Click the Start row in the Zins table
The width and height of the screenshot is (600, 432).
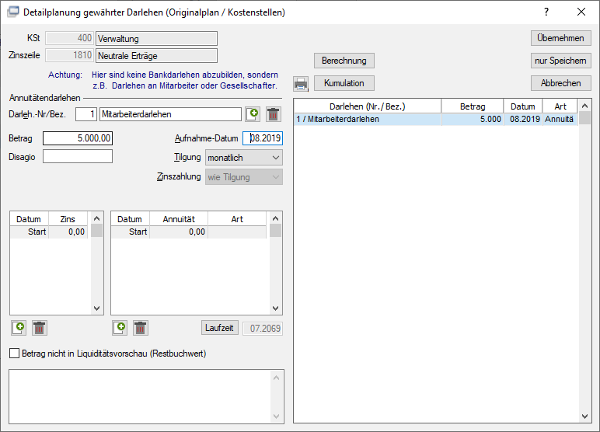pyautogui.click(x=49, y=232)
